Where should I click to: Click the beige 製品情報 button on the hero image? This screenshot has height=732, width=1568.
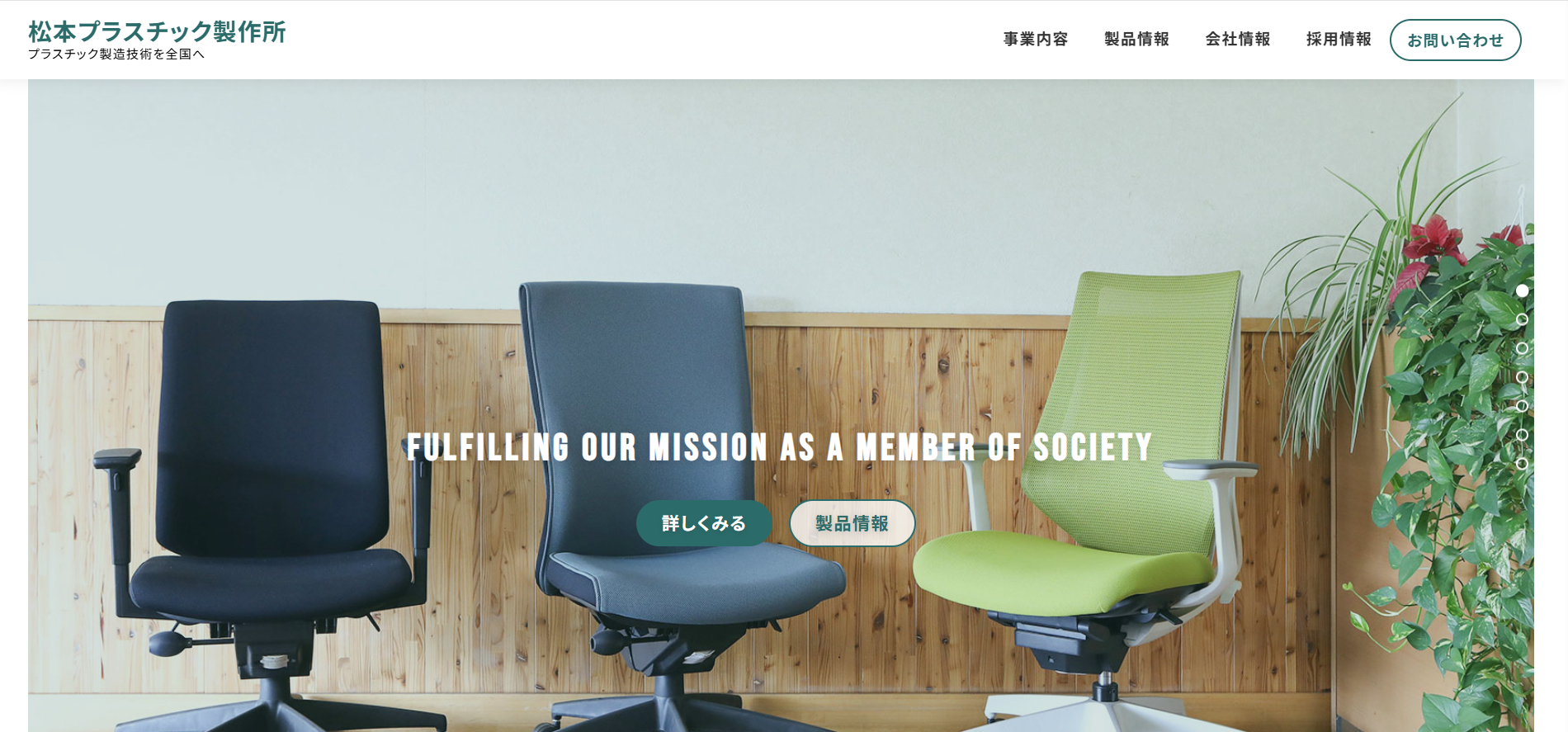tap(852, 523)
